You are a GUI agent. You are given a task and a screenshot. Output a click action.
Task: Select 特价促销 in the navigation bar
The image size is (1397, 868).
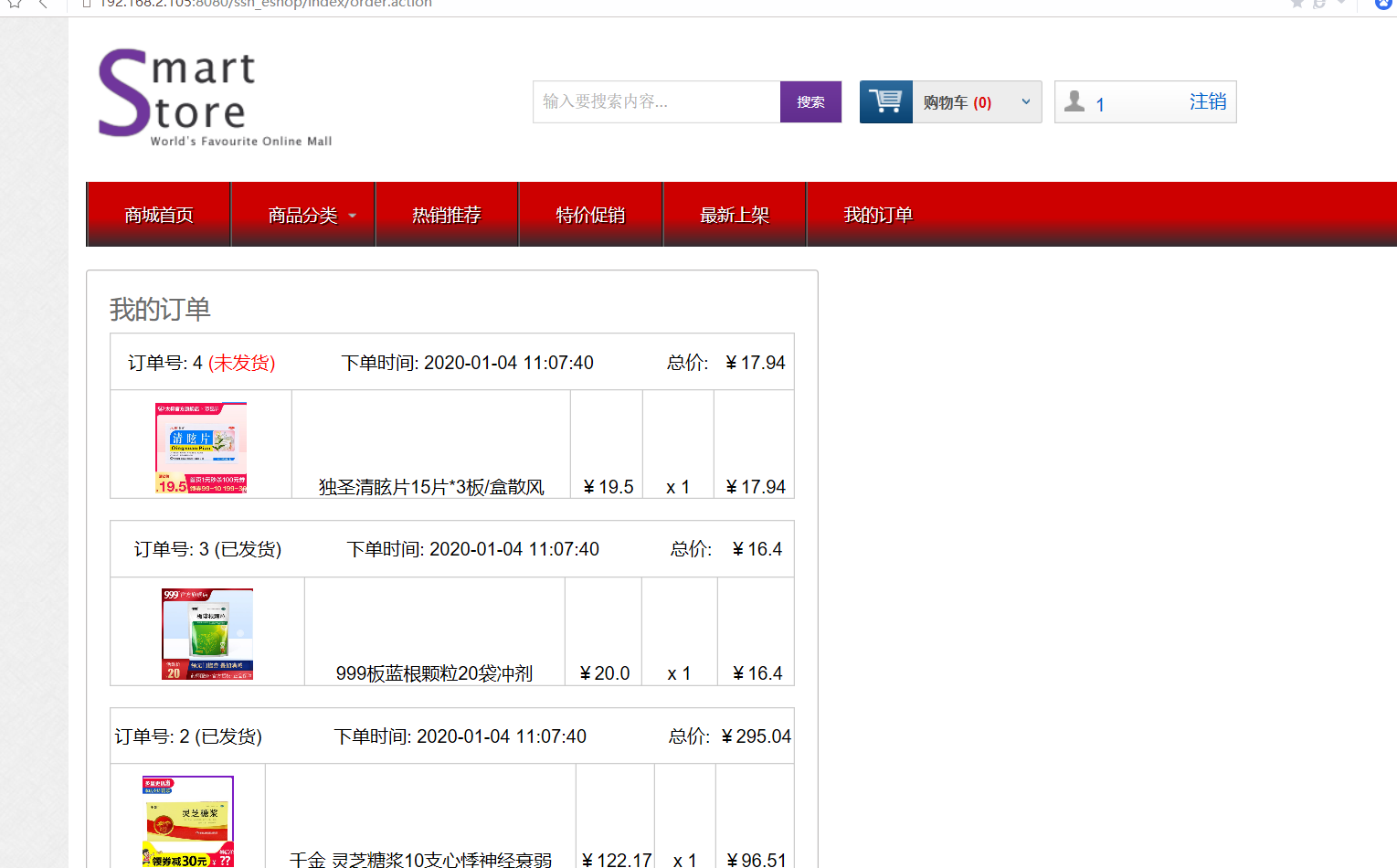(590, 215)
